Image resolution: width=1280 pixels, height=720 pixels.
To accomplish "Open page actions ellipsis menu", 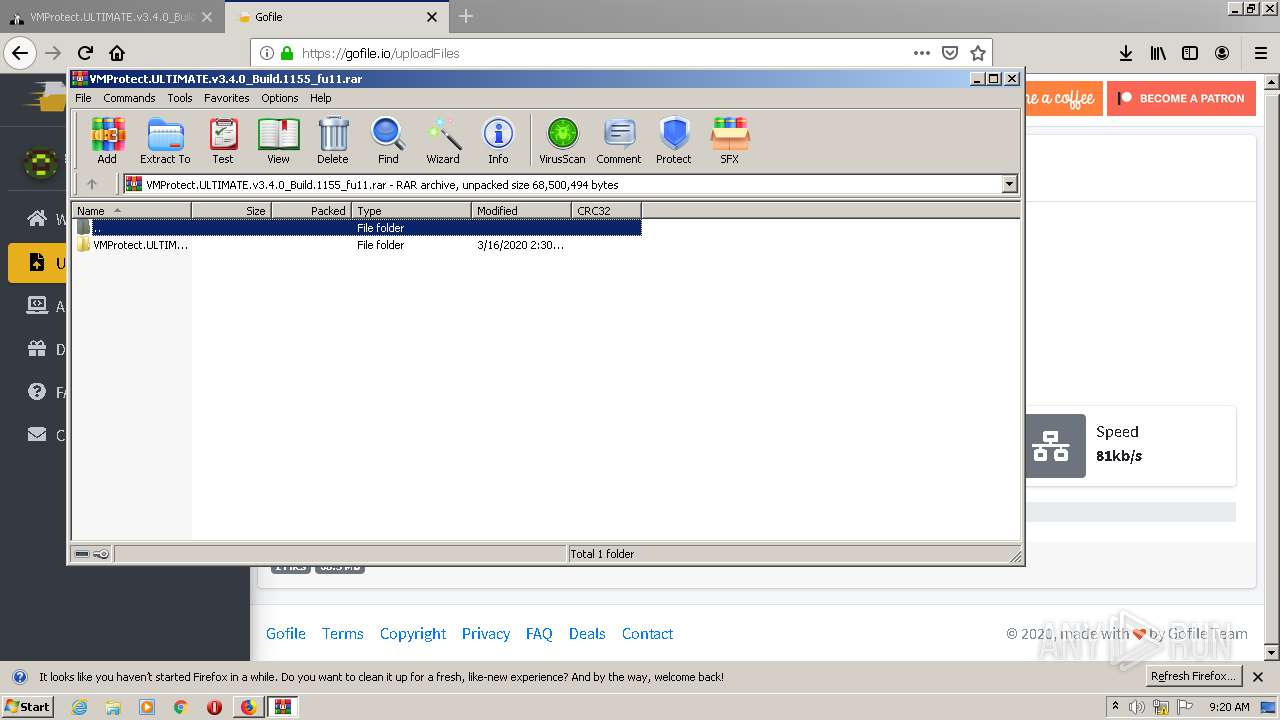I will tap(922, 53).
